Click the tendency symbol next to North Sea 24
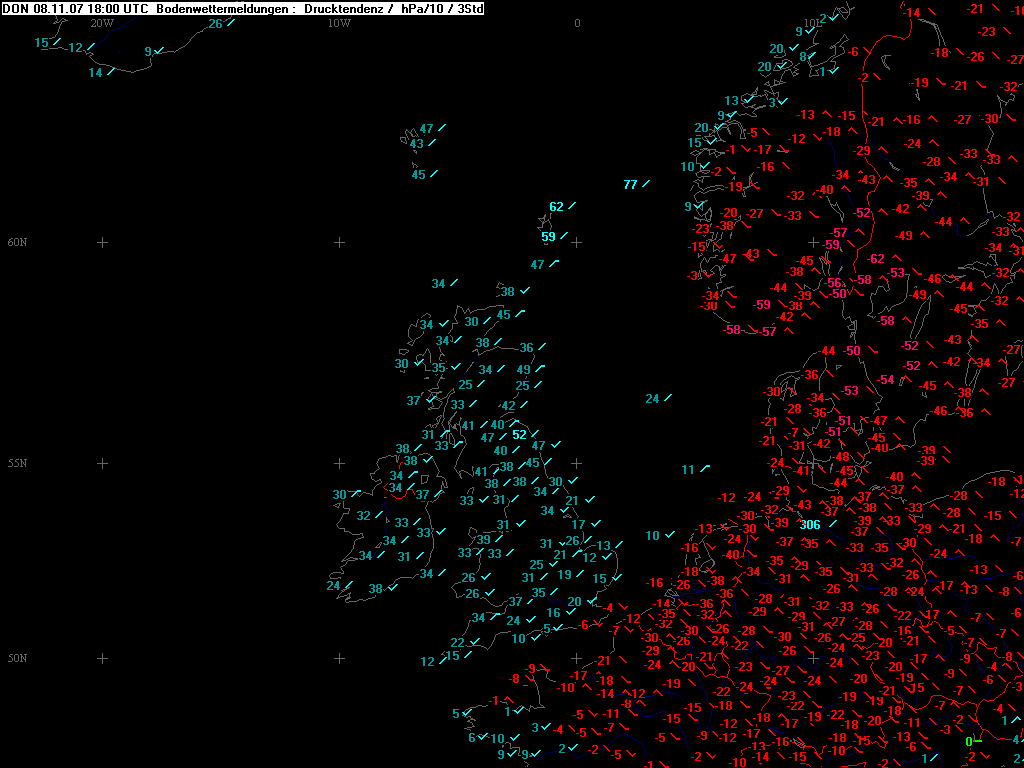Screen dimensions: 1024x768 (667, 398)
